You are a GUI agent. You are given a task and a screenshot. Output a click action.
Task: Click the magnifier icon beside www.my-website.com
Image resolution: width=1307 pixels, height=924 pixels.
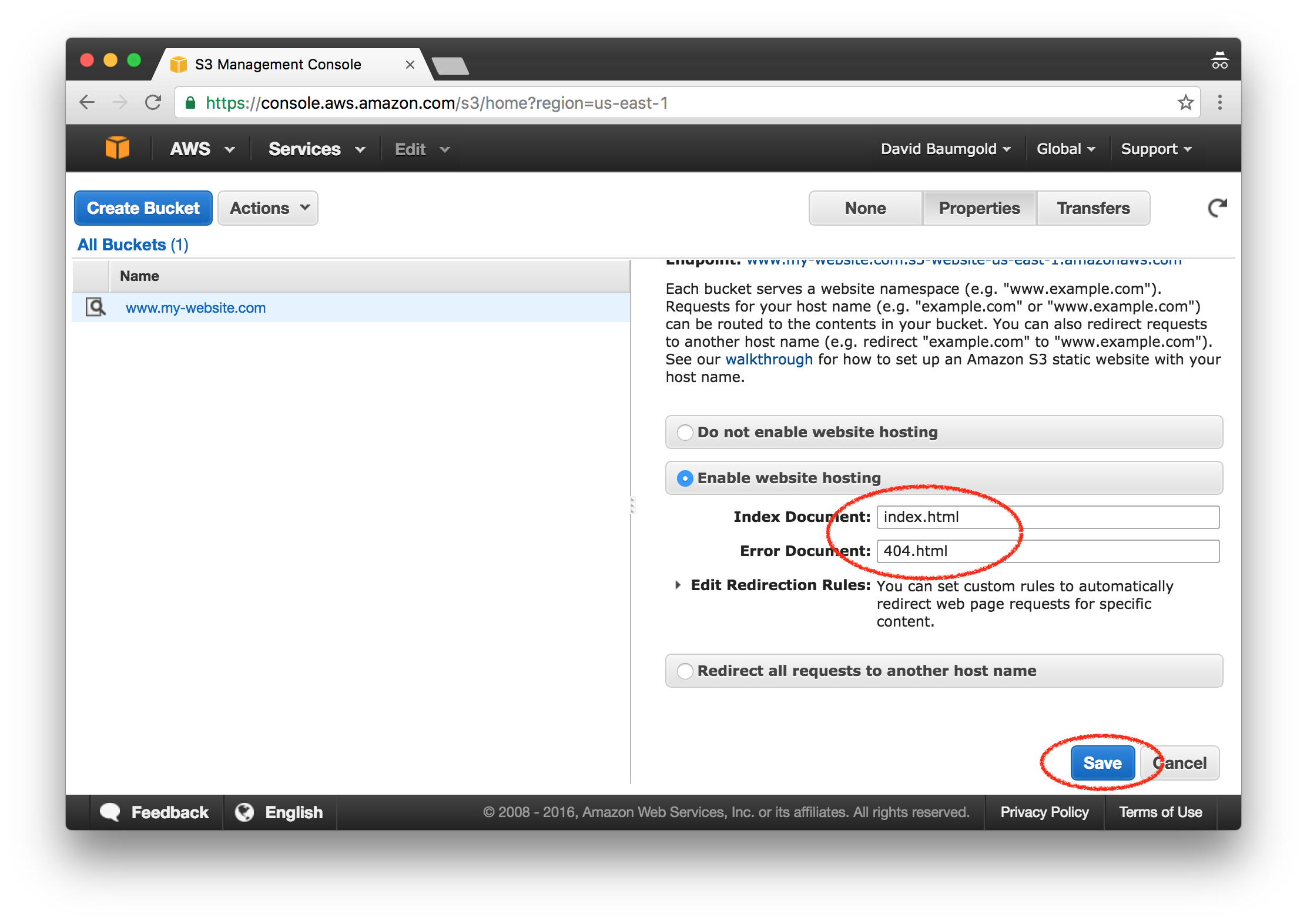tap(95, 307)
